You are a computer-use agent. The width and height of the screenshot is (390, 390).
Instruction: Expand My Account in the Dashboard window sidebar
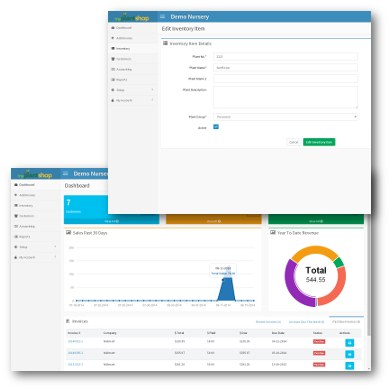[36, 257]
